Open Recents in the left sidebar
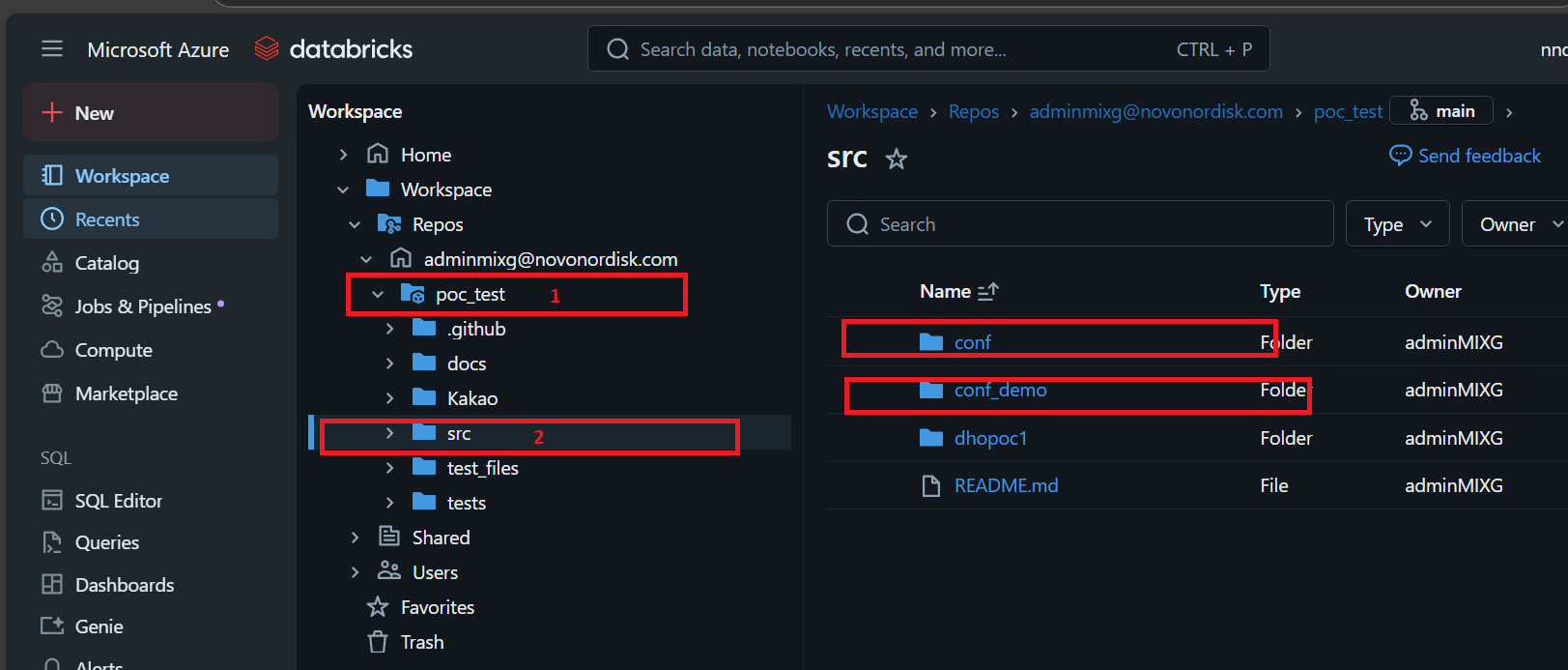 click(x=151, y=219)
